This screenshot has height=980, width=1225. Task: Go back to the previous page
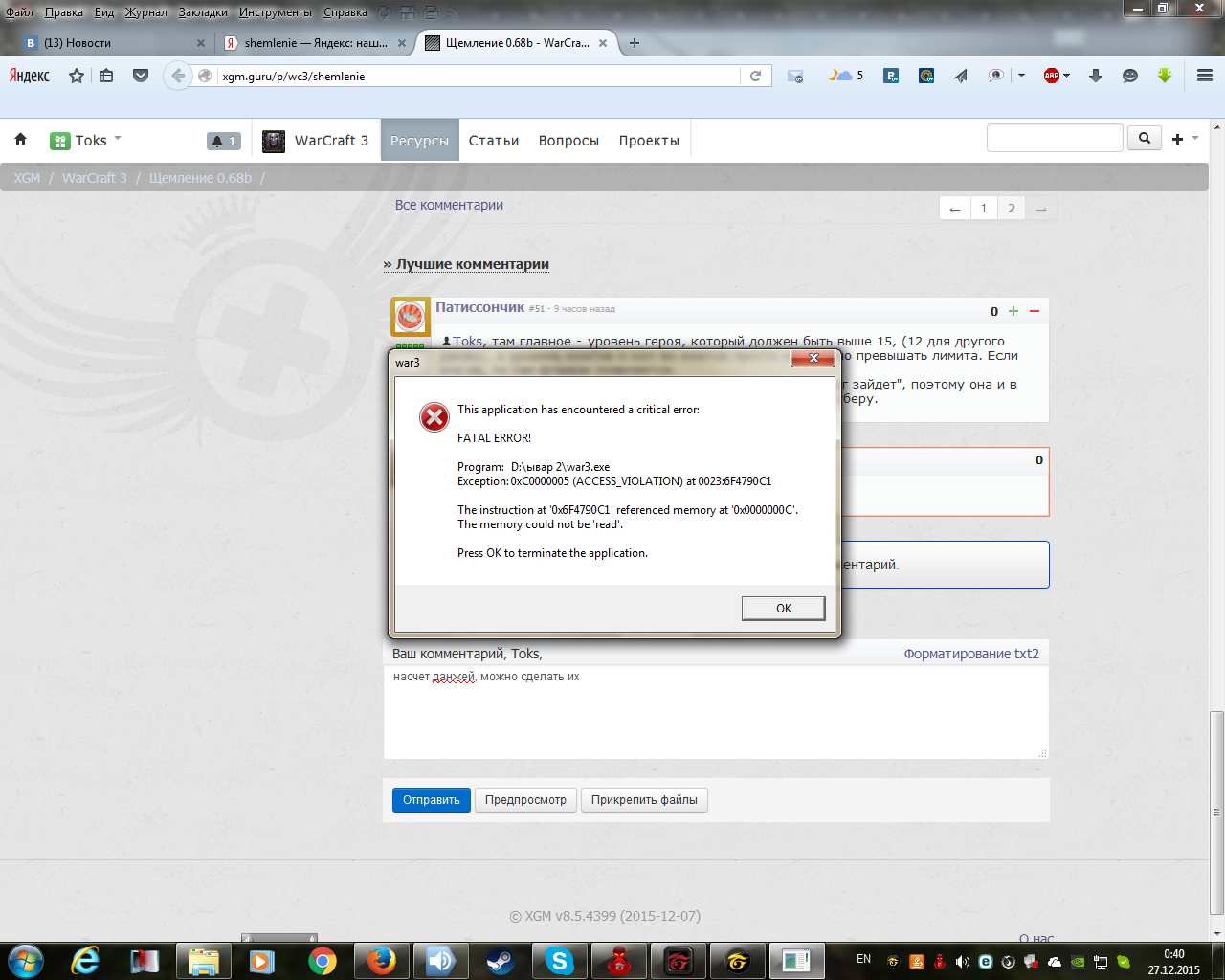[x=177, y=76]
